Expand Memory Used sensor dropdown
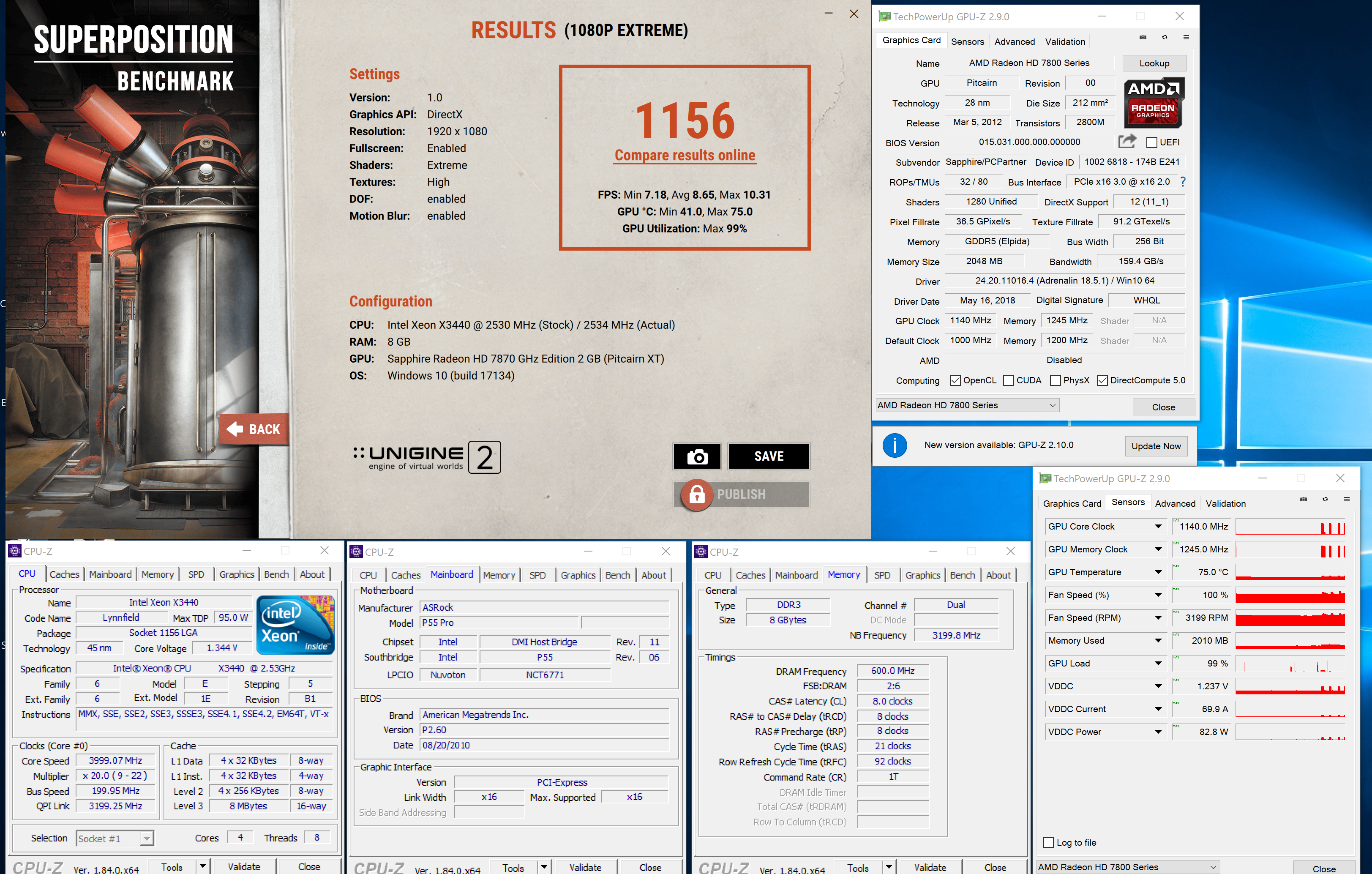Viewport: 1372px width, 874px height. [x=1158, y=640]
